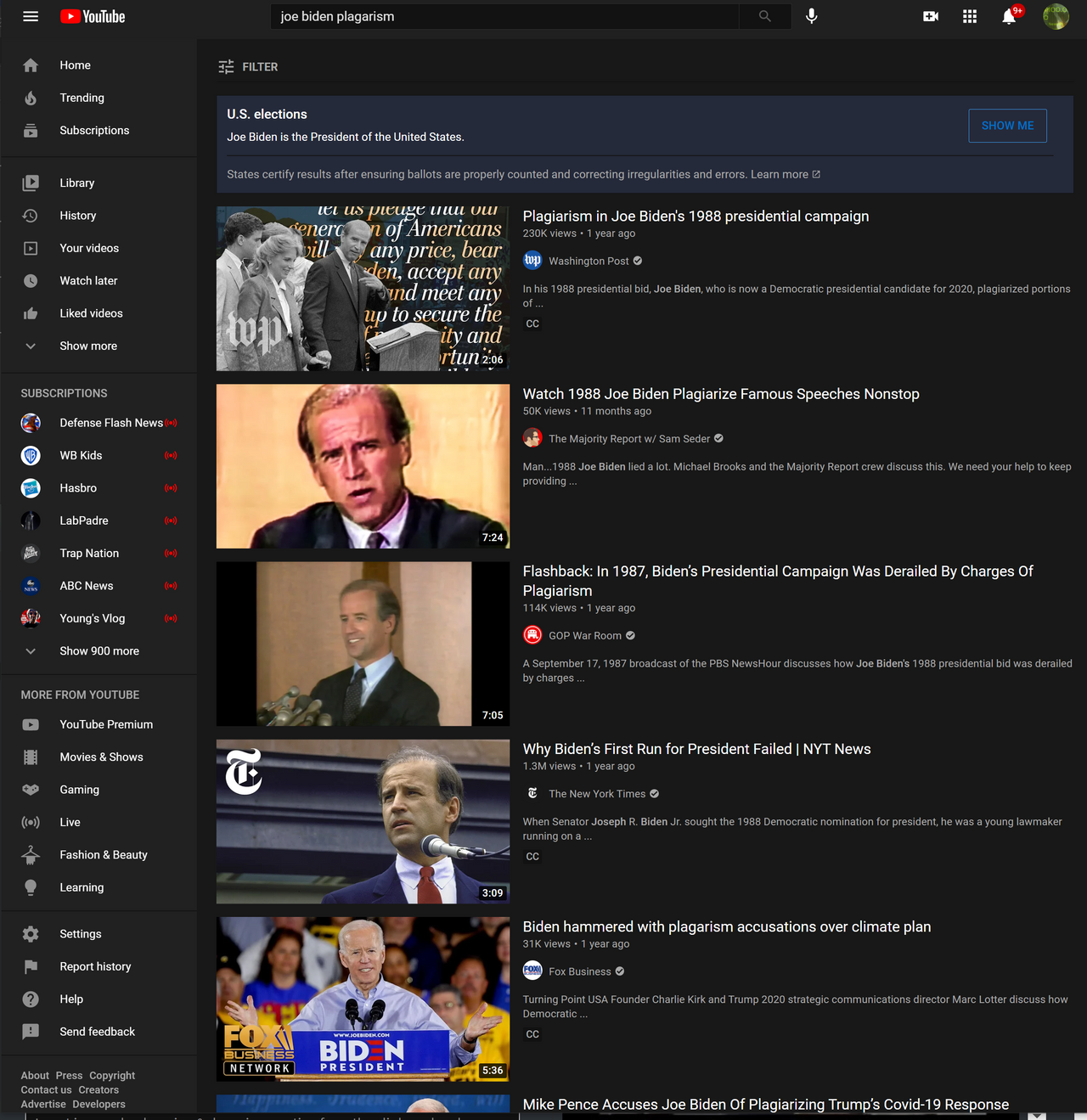This screenshot has height=1120, width=1087.
Task: Open the account avatar menu
Action: [x=1056, y=16]
